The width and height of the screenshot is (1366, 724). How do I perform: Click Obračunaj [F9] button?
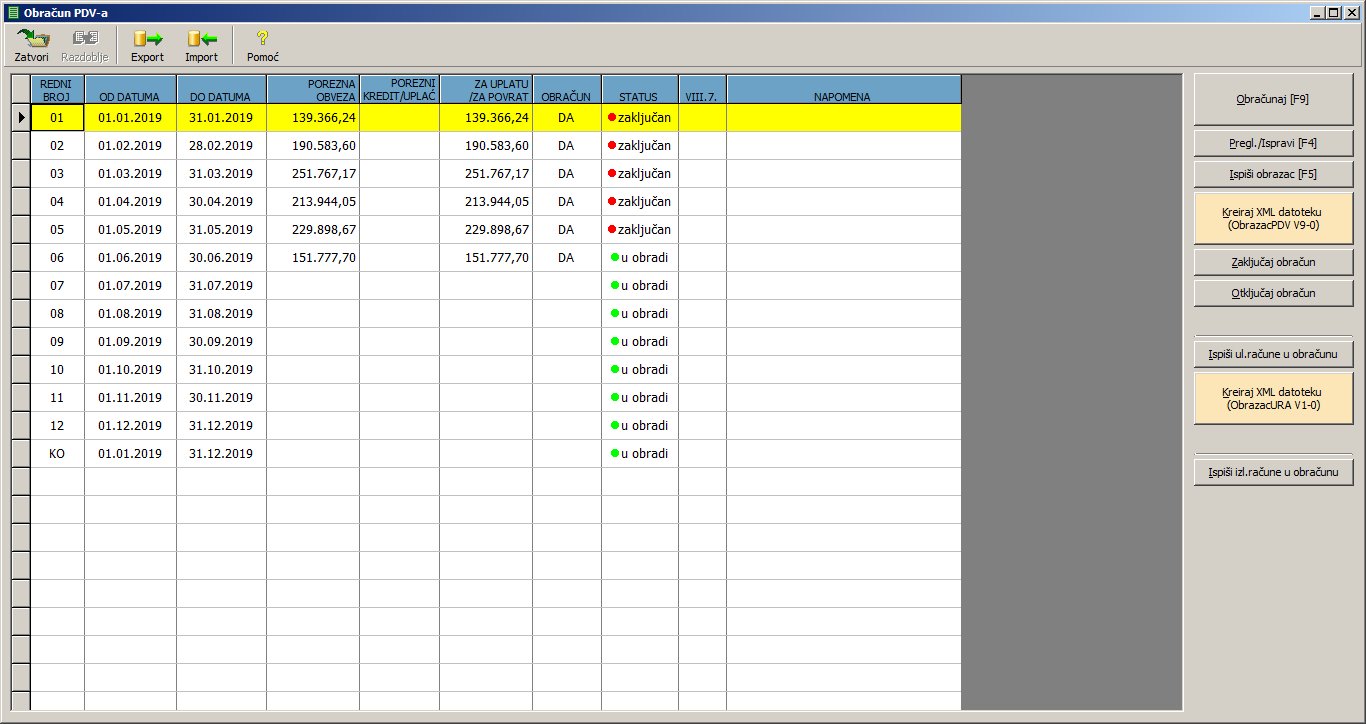[1273, 99]
